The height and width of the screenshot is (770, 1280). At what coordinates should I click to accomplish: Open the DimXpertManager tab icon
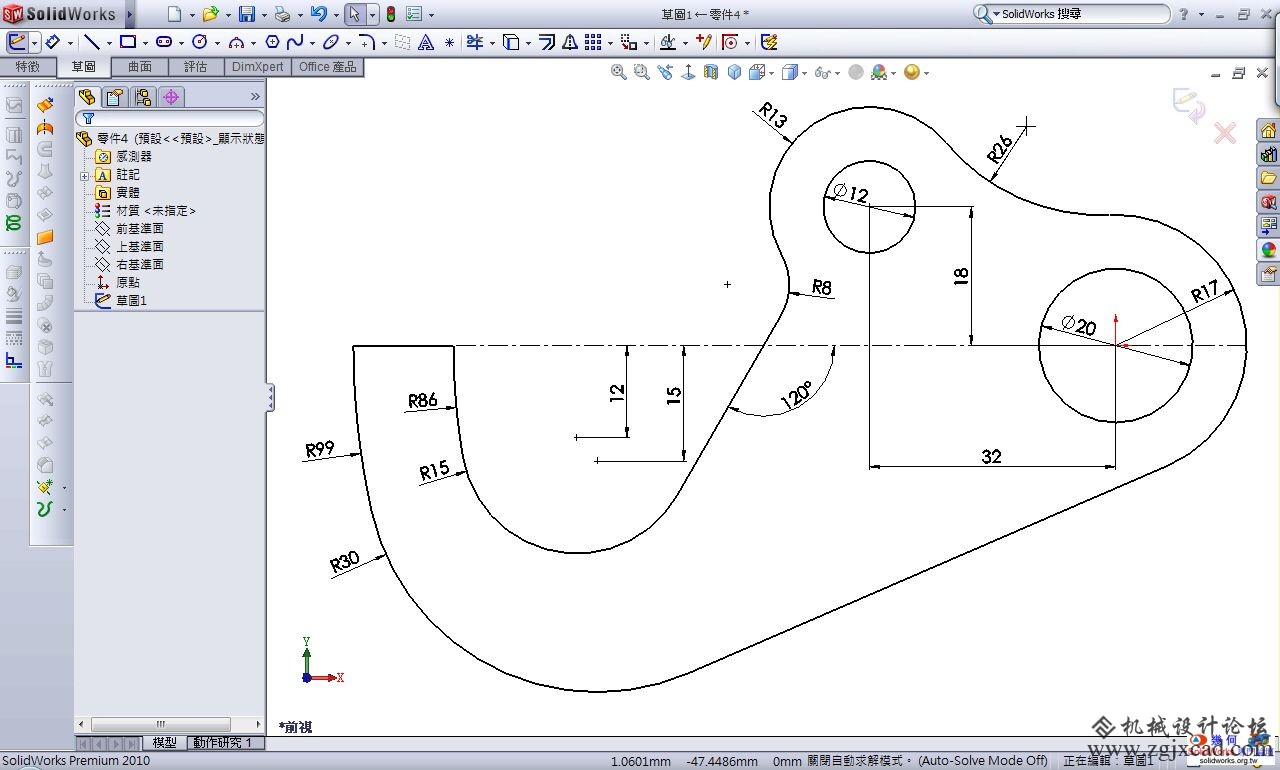pos(171,97)
